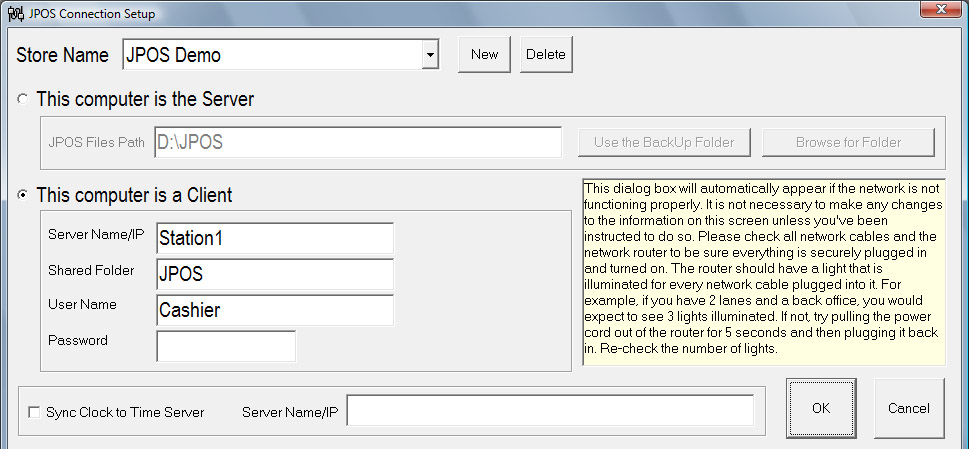969x449 pixels.
Task: Click the 'Store Name' label
Action: [x=62, y=55]
